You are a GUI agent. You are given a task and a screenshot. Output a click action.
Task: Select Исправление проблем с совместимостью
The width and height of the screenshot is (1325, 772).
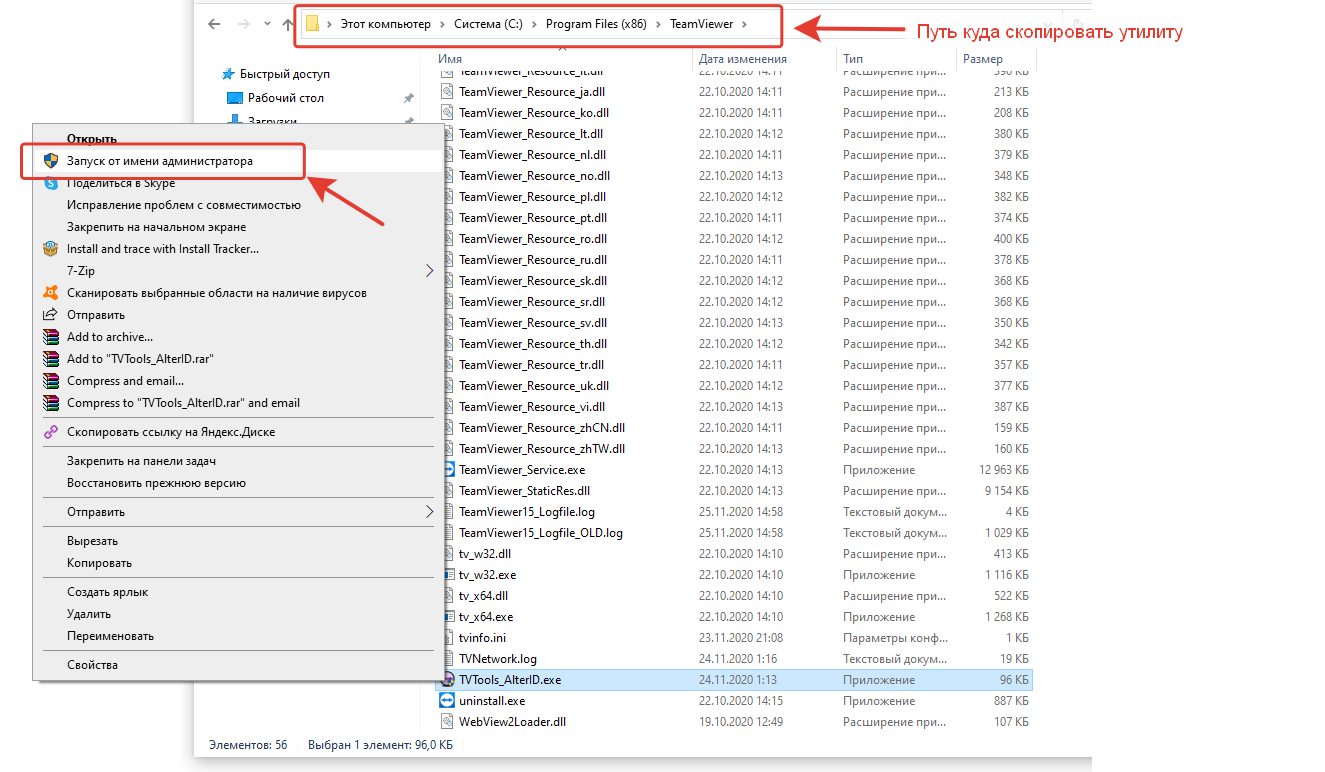(184, 205)
